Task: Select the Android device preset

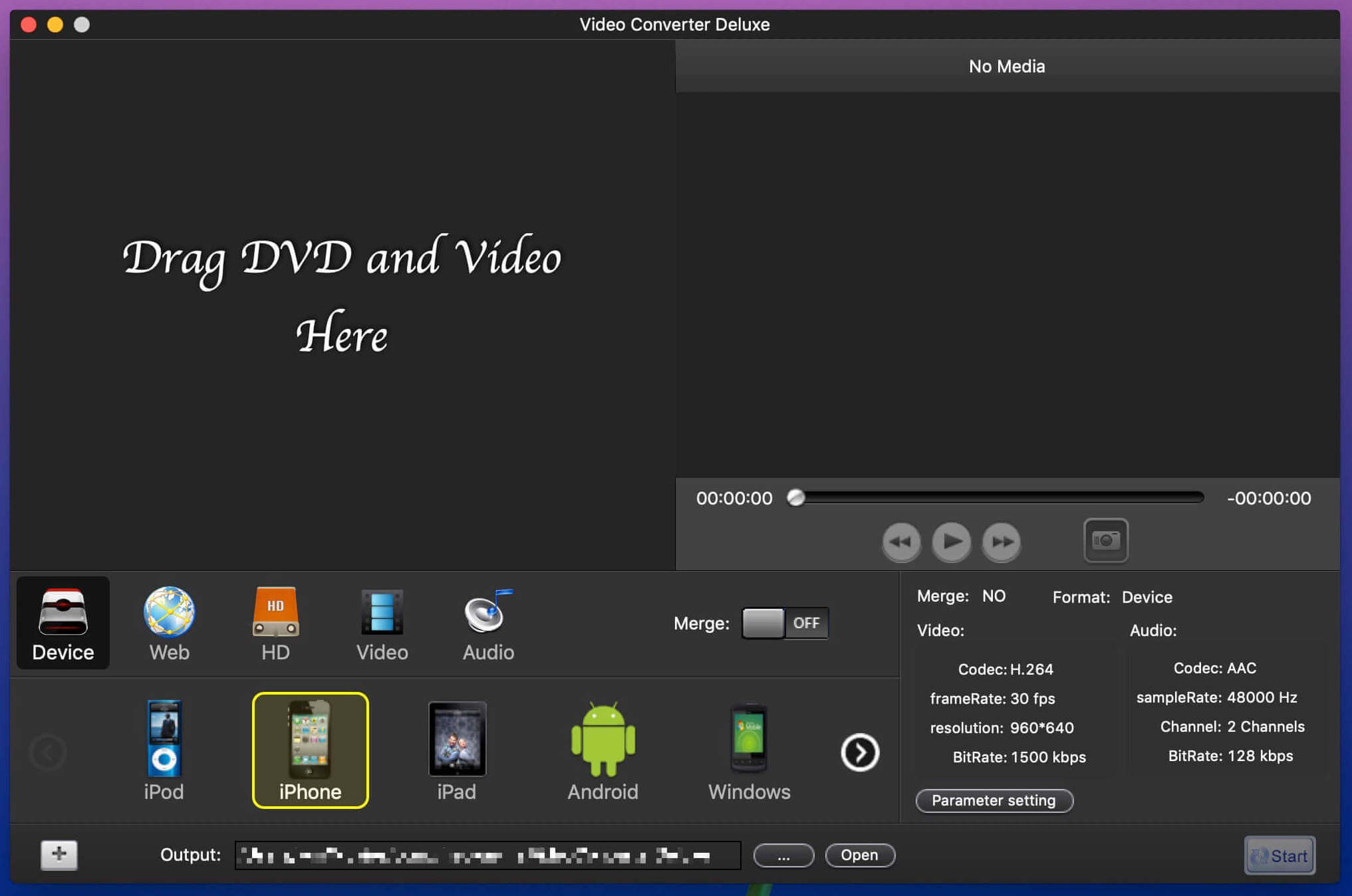Action: tap(603, 750)
